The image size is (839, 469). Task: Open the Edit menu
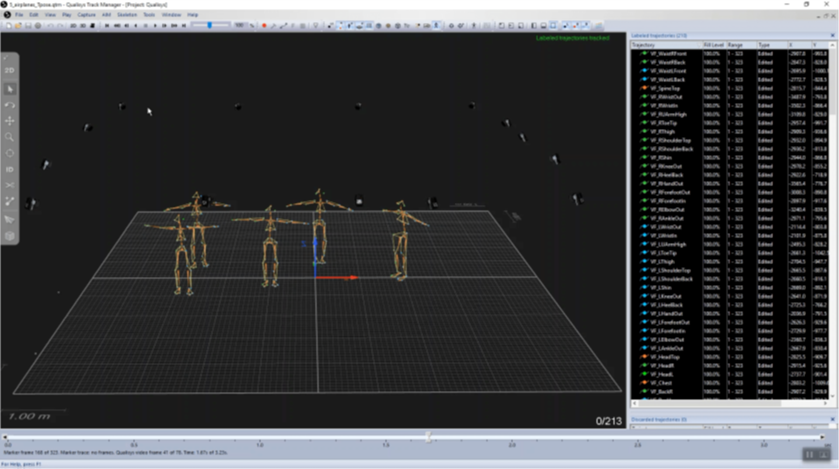tap(34, 15)
